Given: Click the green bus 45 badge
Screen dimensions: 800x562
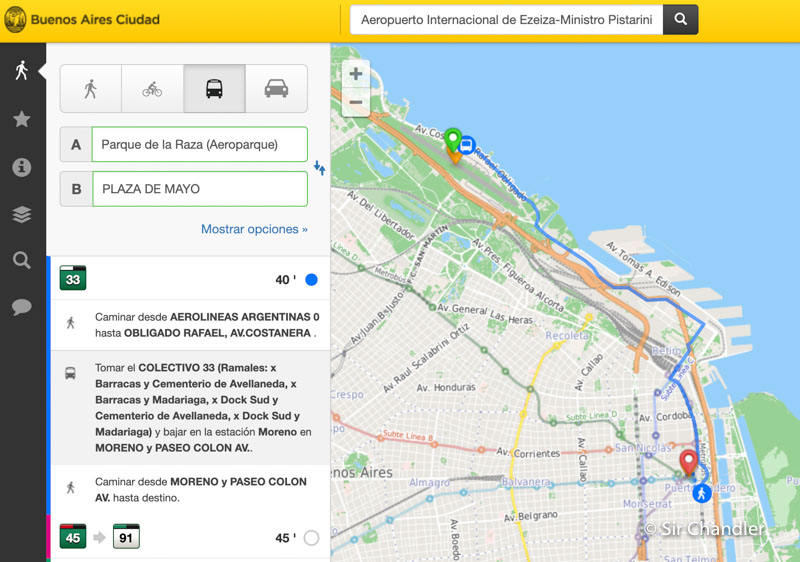Looking at the screenshot, I should click(x=73, y=537).
